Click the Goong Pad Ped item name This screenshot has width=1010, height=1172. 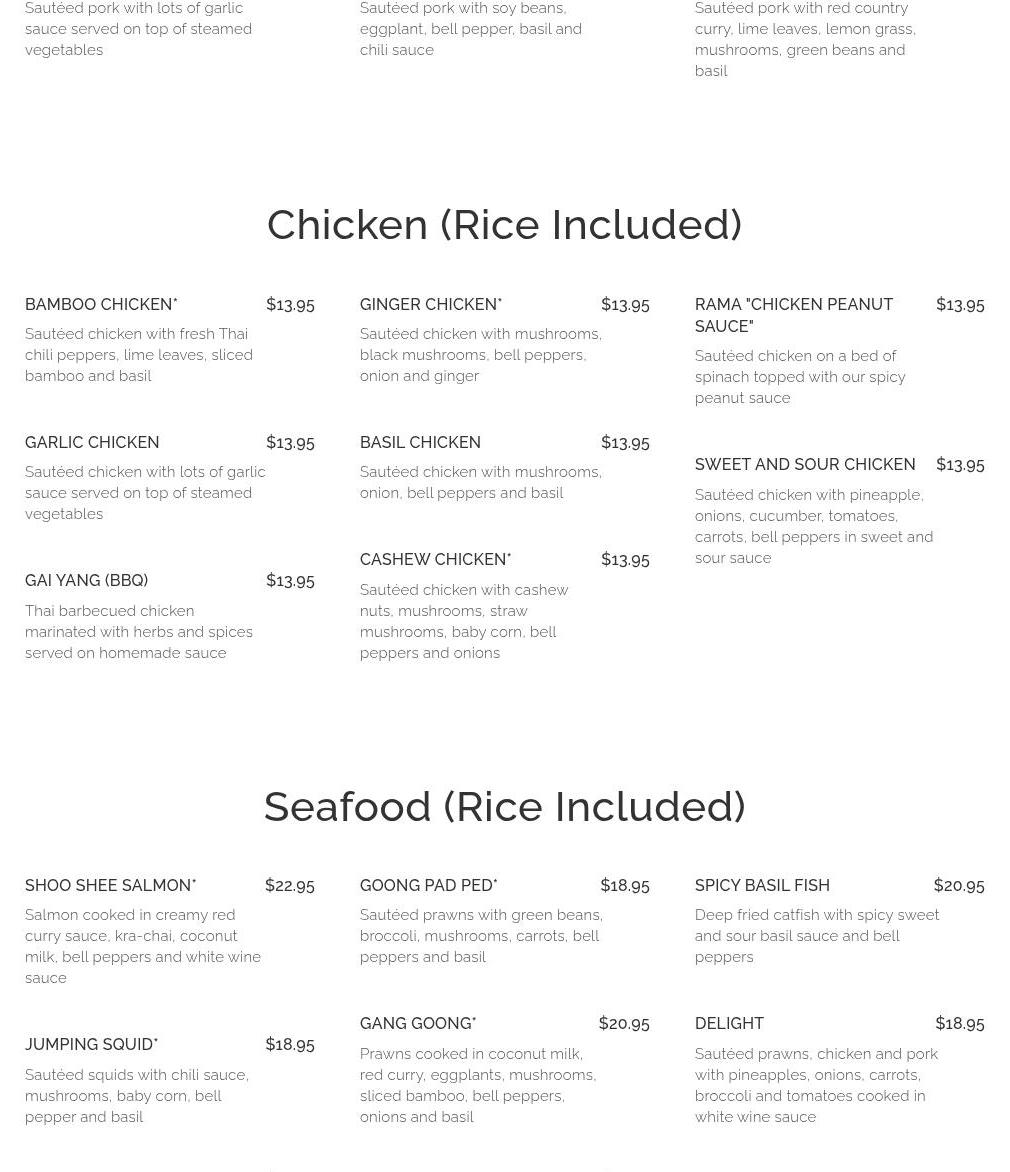(428, 885)
